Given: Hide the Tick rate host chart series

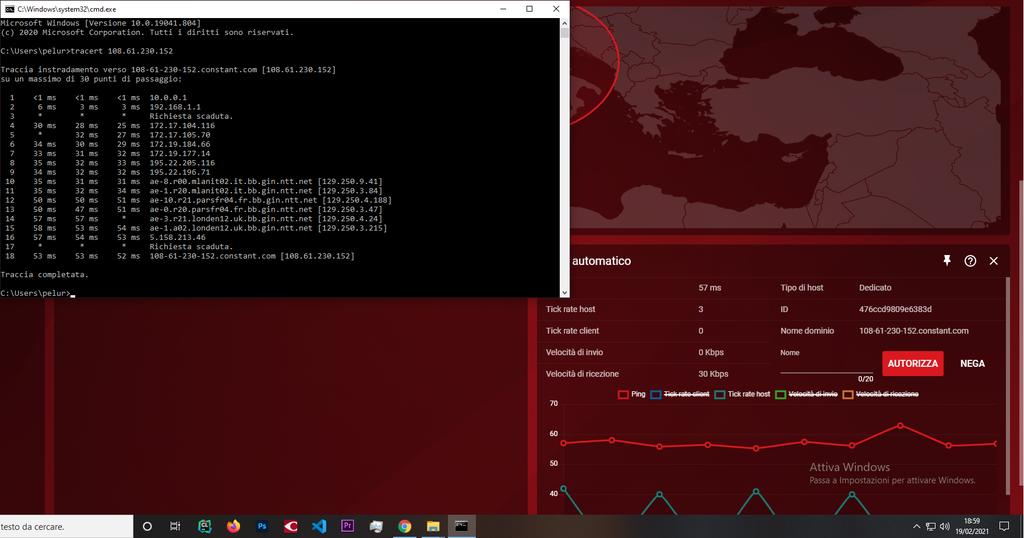Looking at the screenshot, I should 742,395.
